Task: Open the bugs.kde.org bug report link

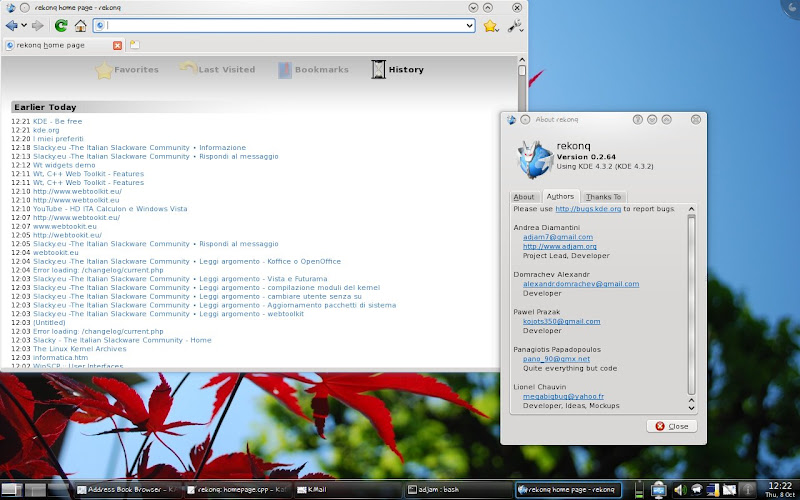Action: pyautogui.click(x=588, y=209)
